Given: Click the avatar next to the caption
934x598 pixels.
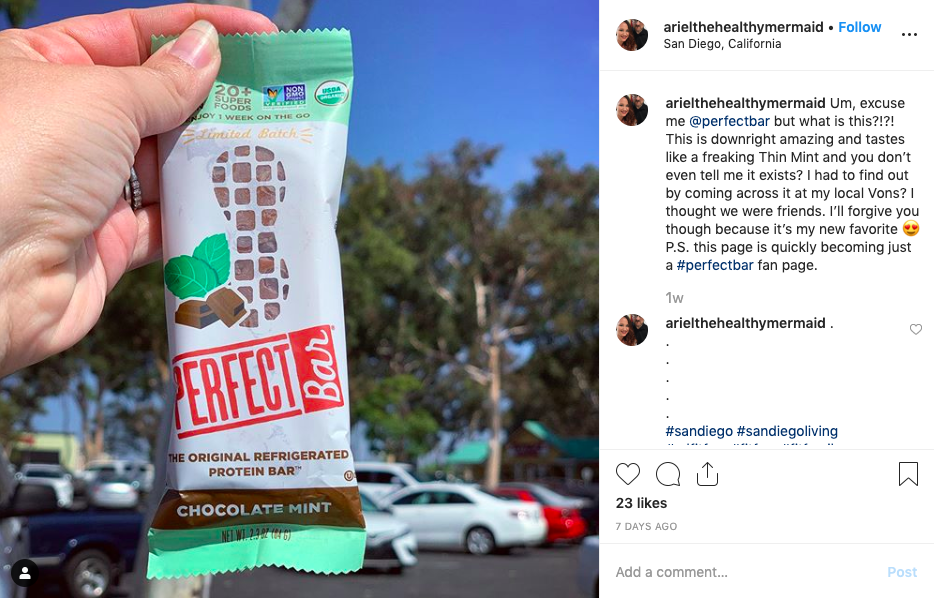Looking at the screenshot, I should 631,110.
